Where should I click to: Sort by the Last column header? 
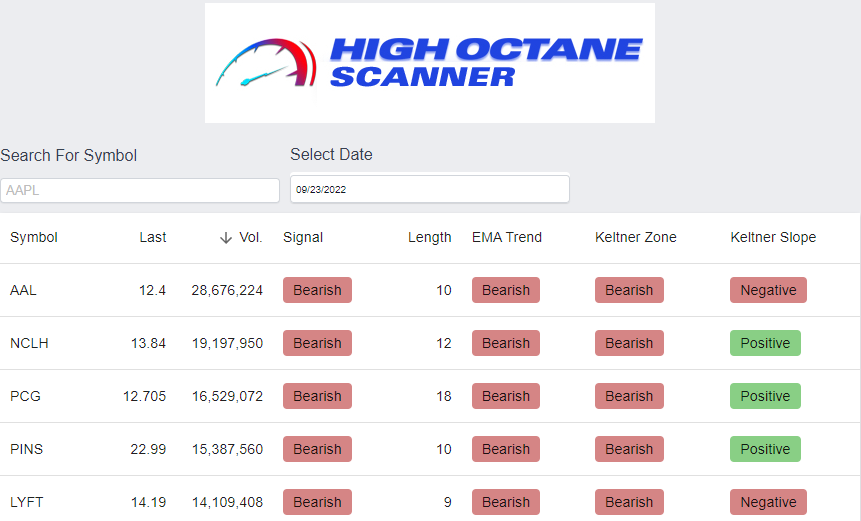[x=153, y=237]
